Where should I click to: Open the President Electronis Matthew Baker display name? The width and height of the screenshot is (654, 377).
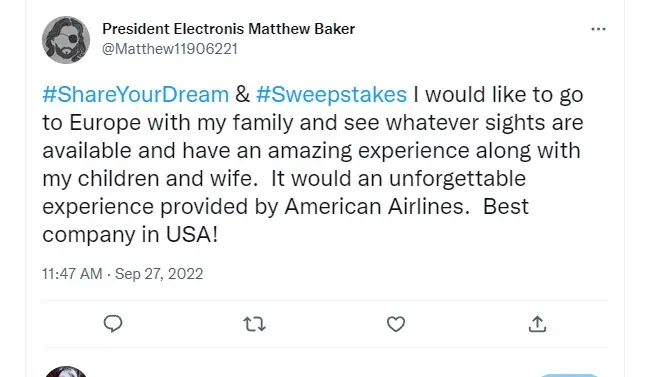229,29
